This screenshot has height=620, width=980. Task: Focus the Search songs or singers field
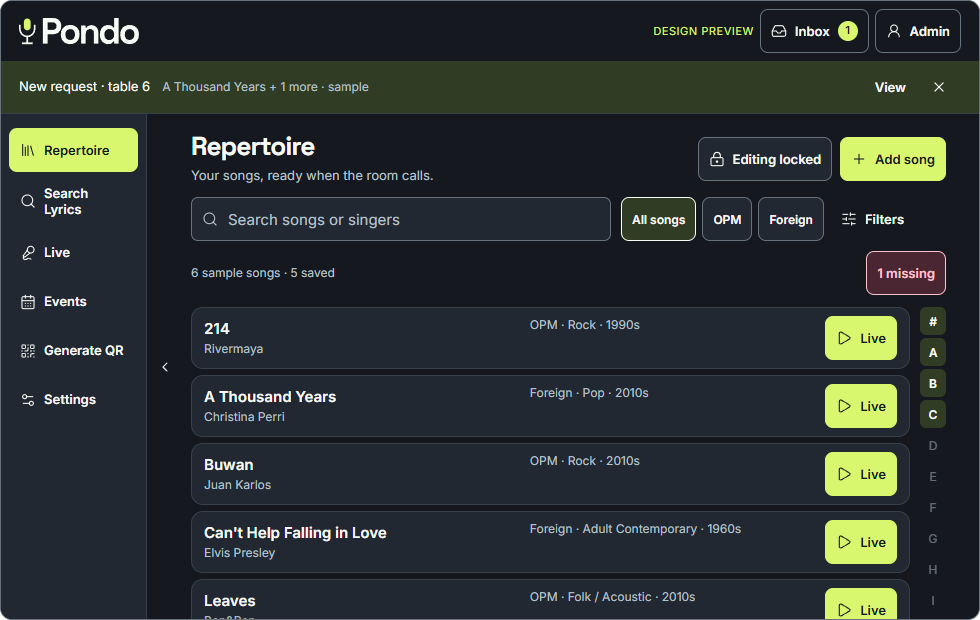(x=401, y=219)
